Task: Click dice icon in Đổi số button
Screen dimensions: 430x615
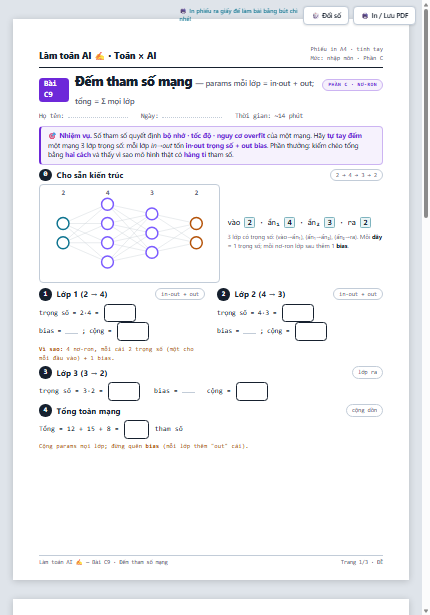Action: (315, 16)
